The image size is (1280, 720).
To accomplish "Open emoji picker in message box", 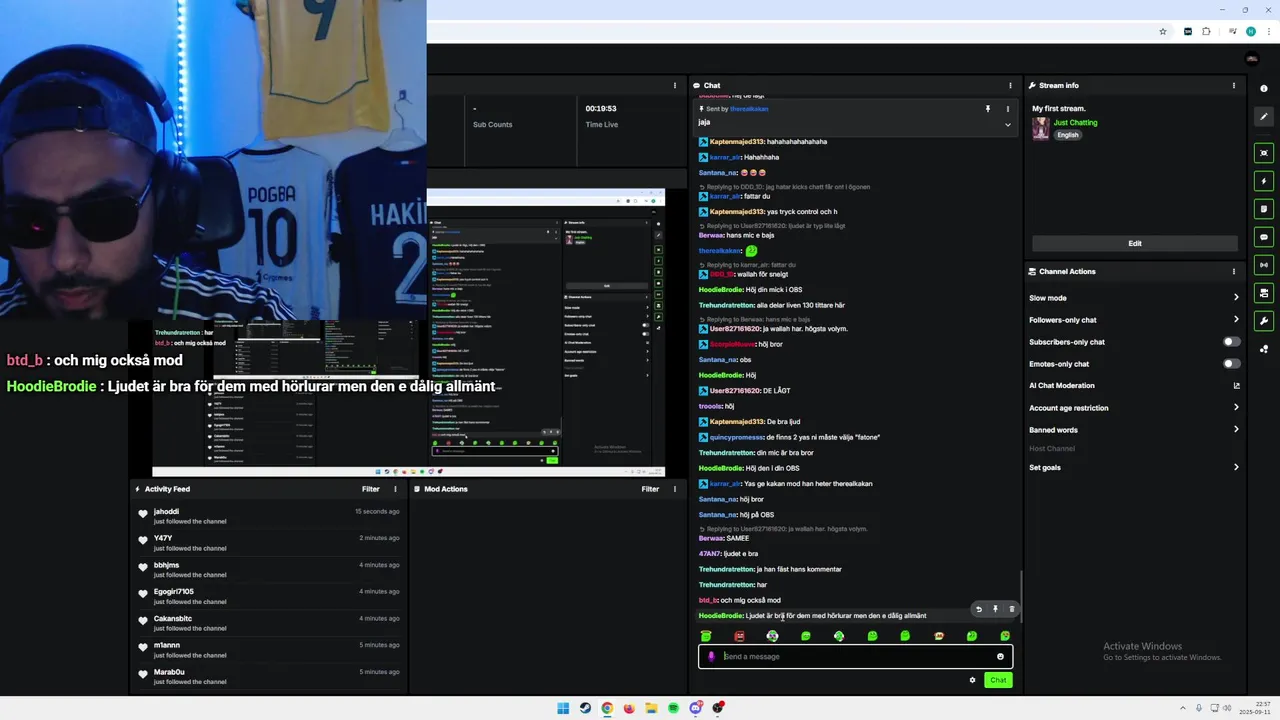I will [1000, 656].
